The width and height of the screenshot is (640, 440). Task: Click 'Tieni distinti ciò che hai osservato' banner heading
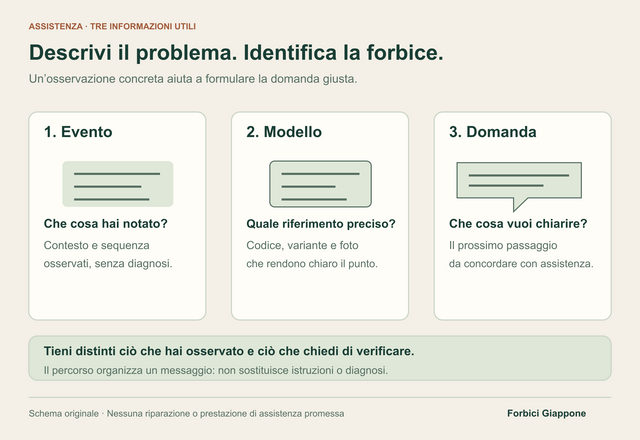coord(229,351)
